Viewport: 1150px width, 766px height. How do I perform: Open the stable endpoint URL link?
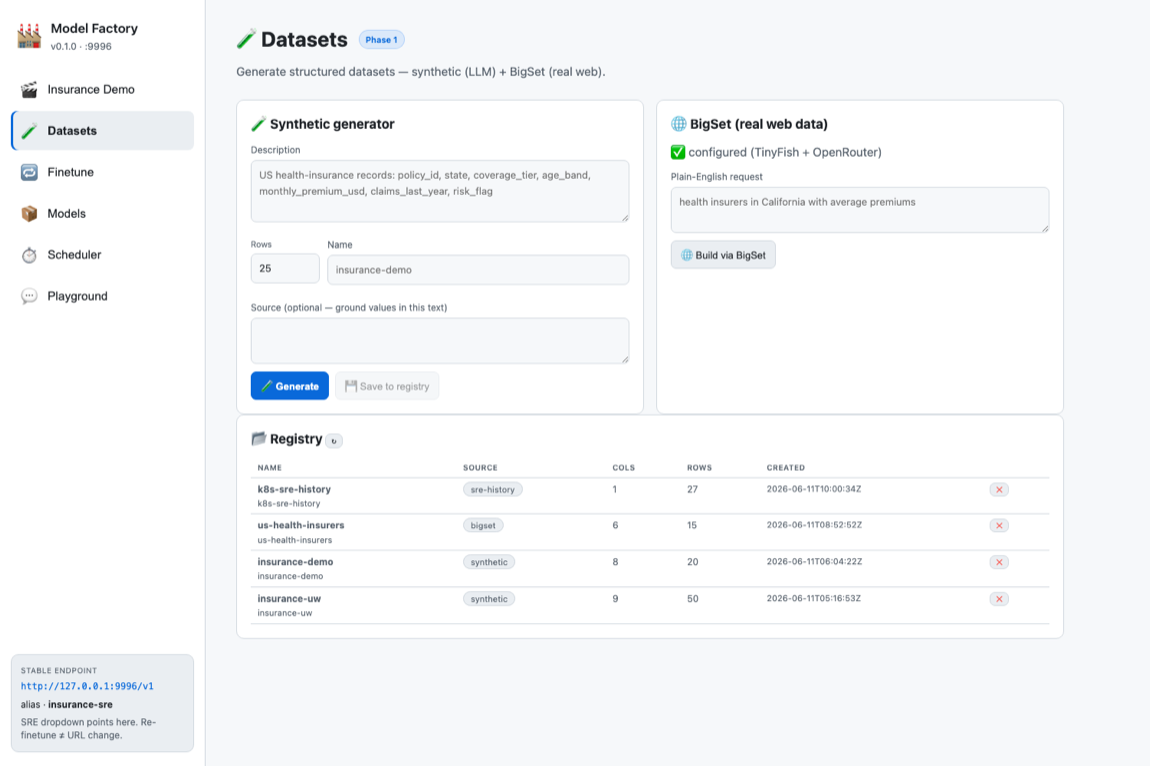[87, 686]
